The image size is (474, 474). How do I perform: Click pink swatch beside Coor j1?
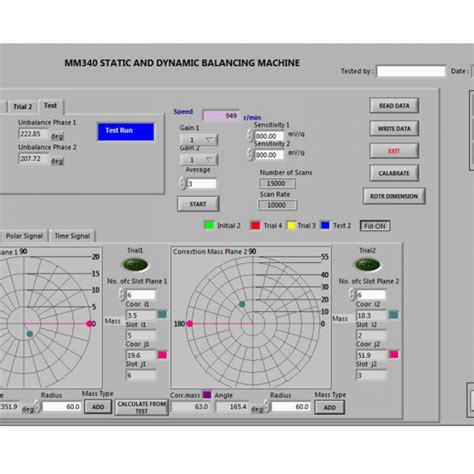162,355
